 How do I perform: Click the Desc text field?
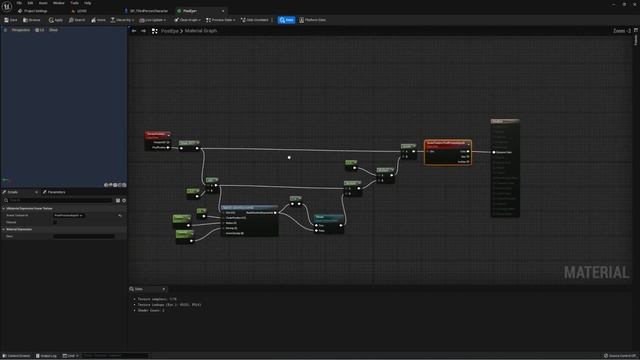tap(84, 236)
